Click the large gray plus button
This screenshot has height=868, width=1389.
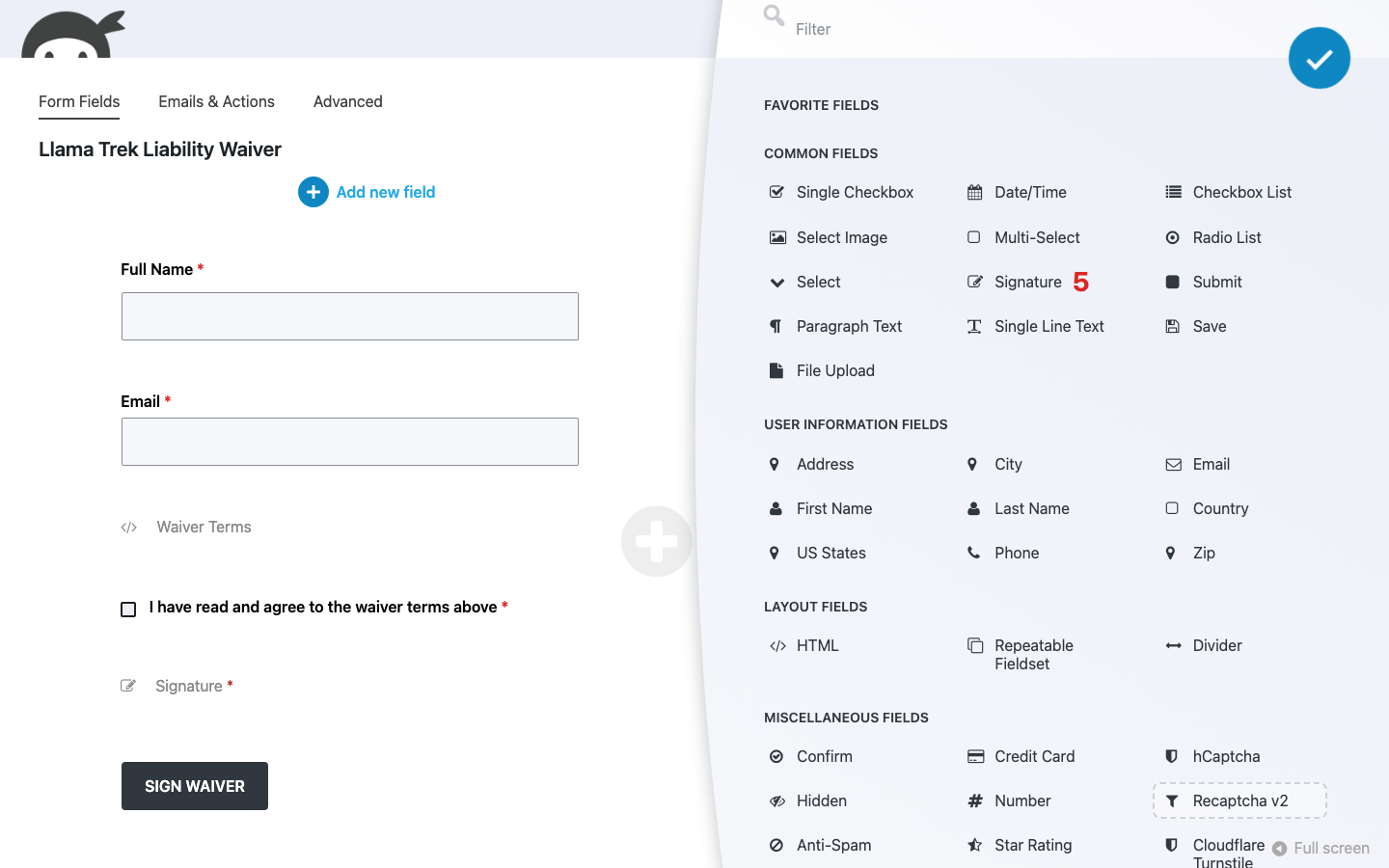coord(657,541)
